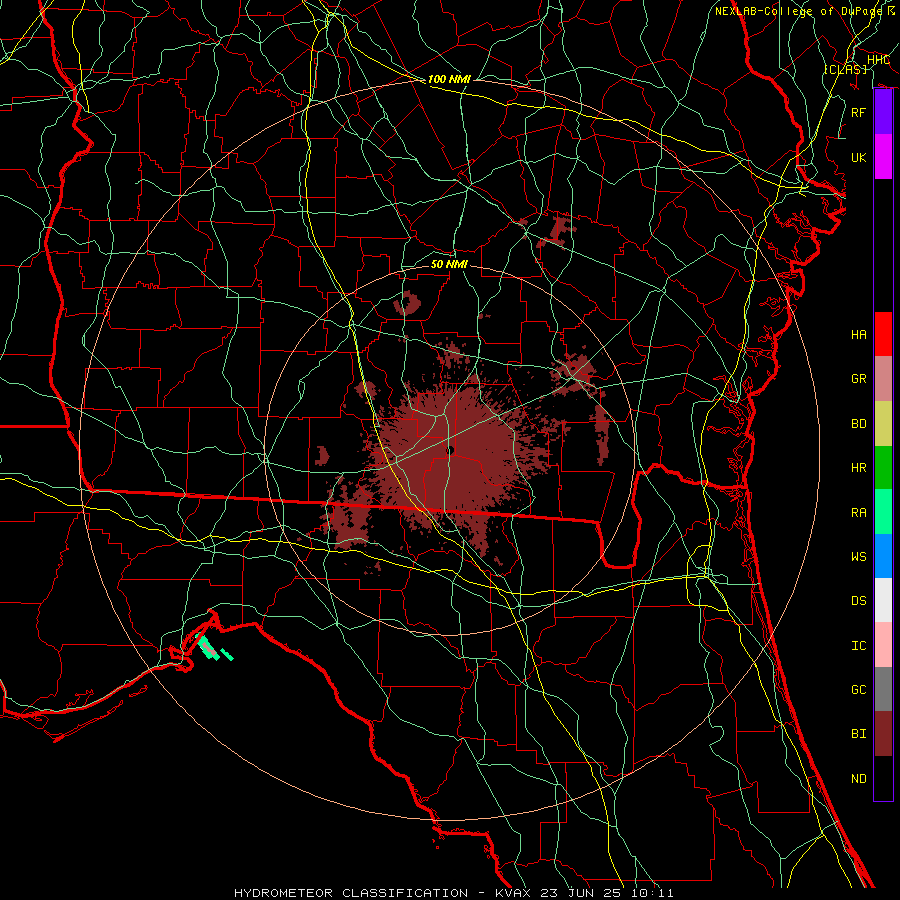Image resolution: width=900 pixels, height=900 pixels.
Task: Click the BD legend label
Action: (859, 424)
